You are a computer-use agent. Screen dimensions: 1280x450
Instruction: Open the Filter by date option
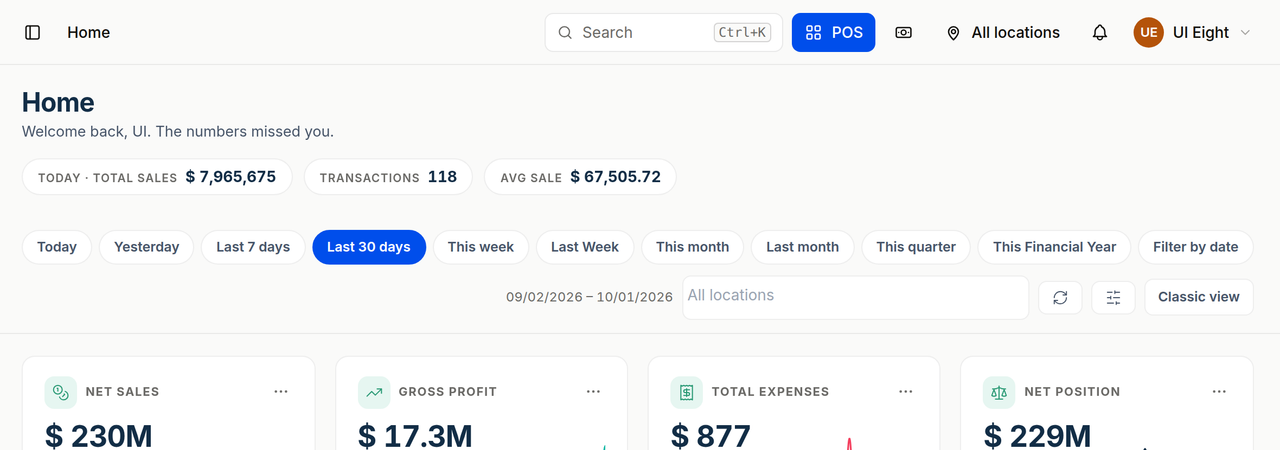tap(1196, 247)
